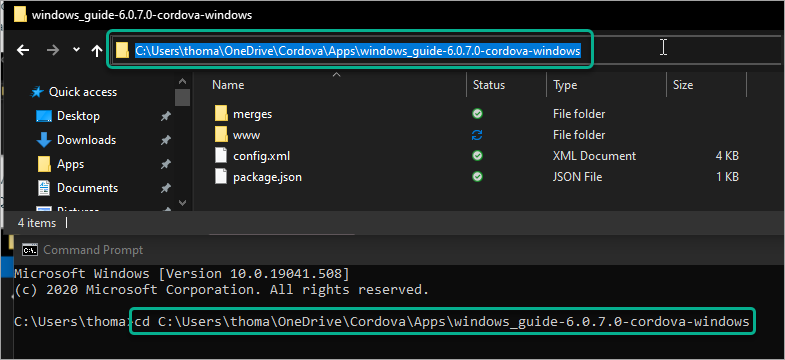Click the config.xml file icon

[221, 156]
